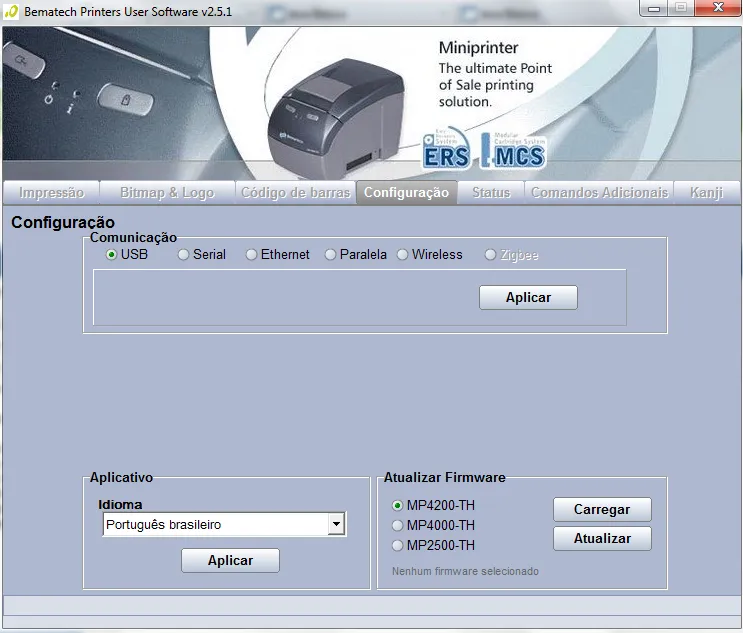Select MP4200-TH firmware model
The width and height of the screenshot is (743, 633).
(x=398, y=506)
